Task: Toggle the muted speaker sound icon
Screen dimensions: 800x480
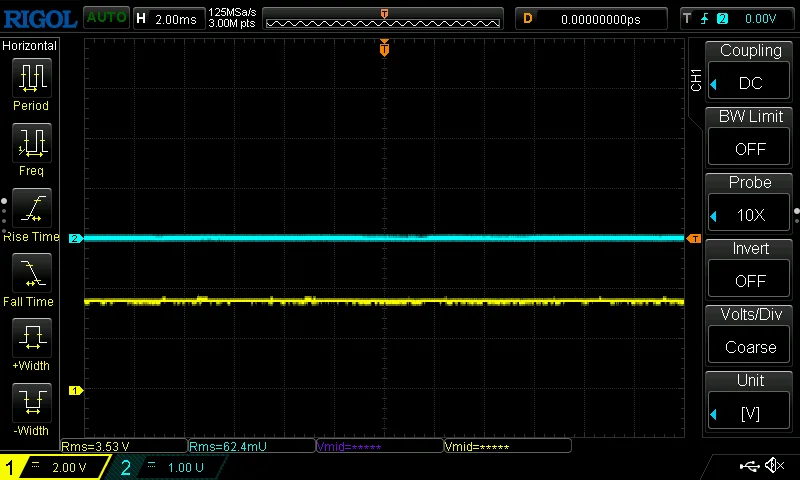Action: click(x=774, y=466)
